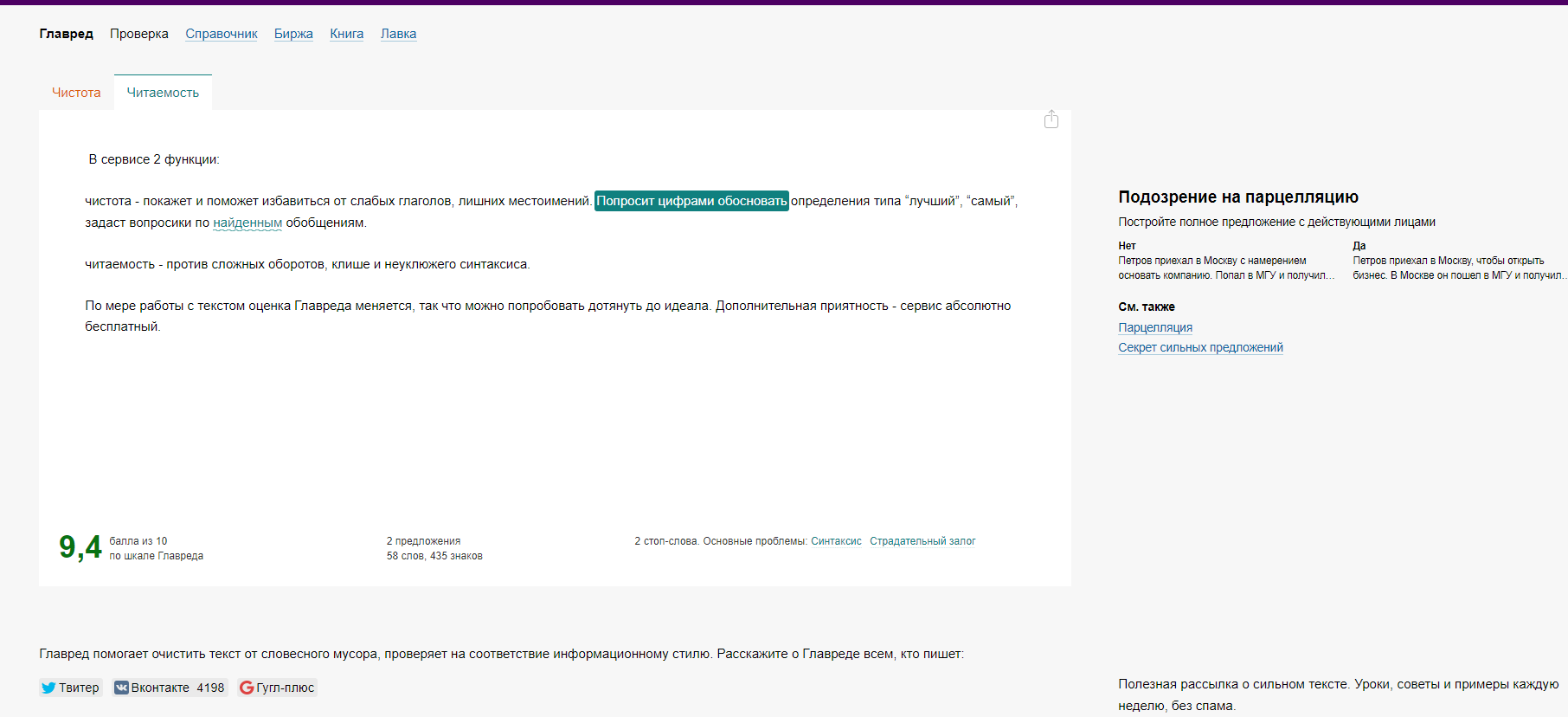1568x717 pixels.
Task: Click the Vkontakte logo icon
Action: click(x=121, y=688)
